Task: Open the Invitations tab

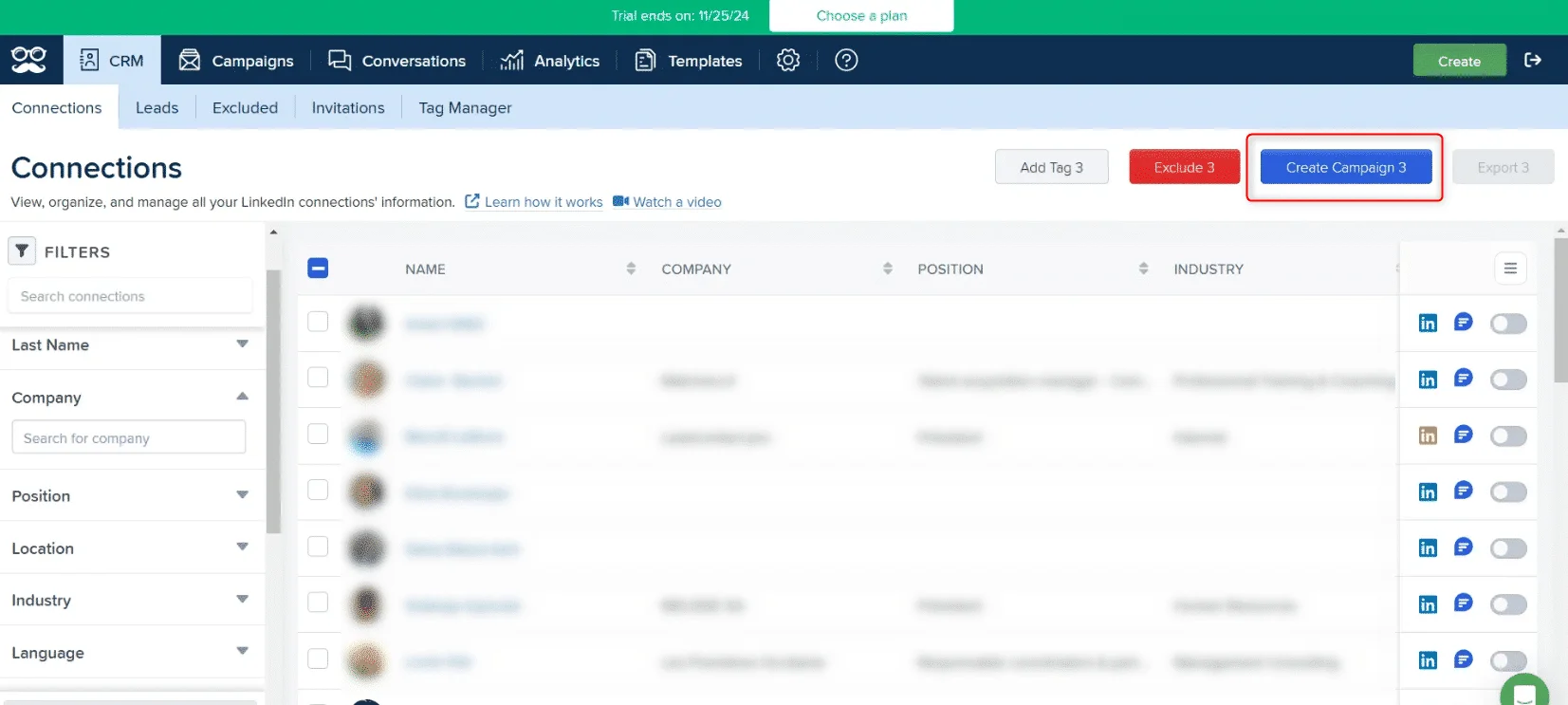Action: pos(348,107)
